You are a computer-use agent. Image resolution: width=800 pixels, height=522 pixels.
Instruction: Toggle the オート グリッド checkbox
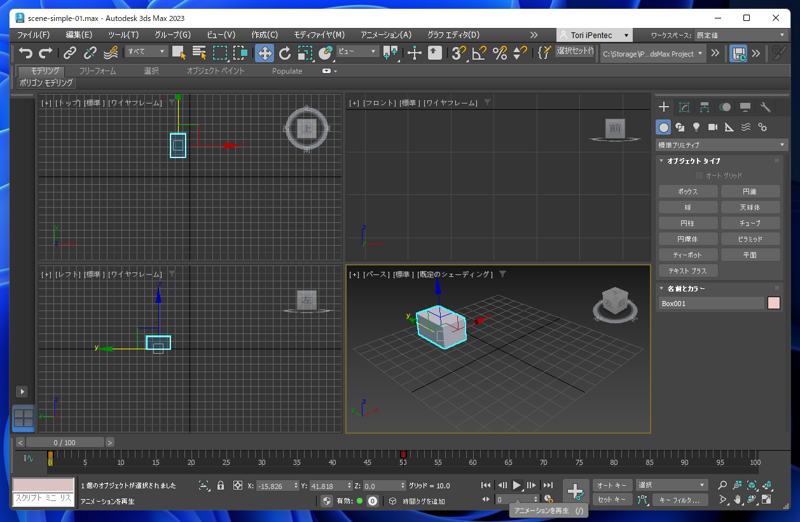(x=700, y=176)
